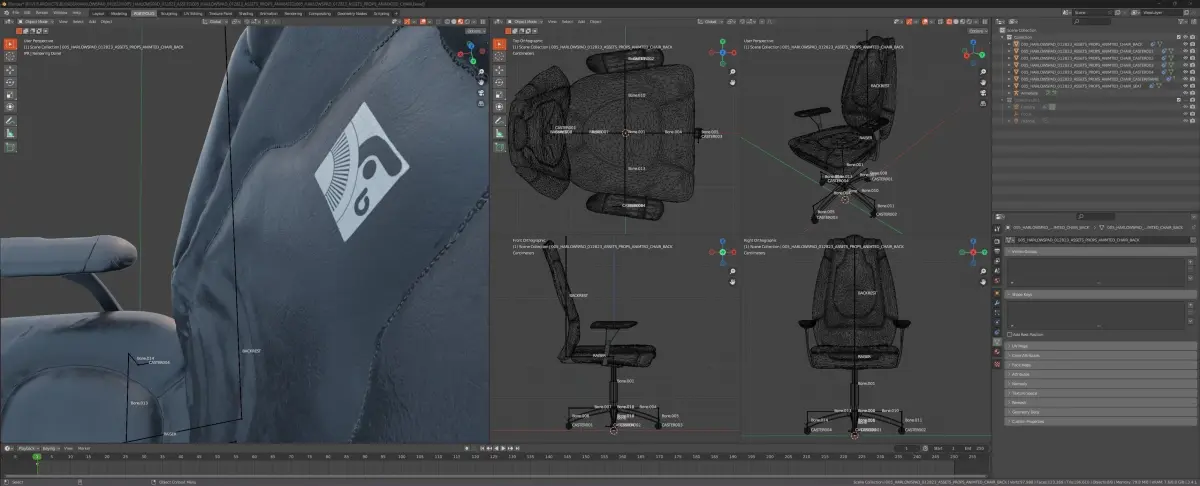This screenshot has height=486, width=1200.
Task: Click the axis gizmo in Top Orthographic view
Action: tap(722, 53)
